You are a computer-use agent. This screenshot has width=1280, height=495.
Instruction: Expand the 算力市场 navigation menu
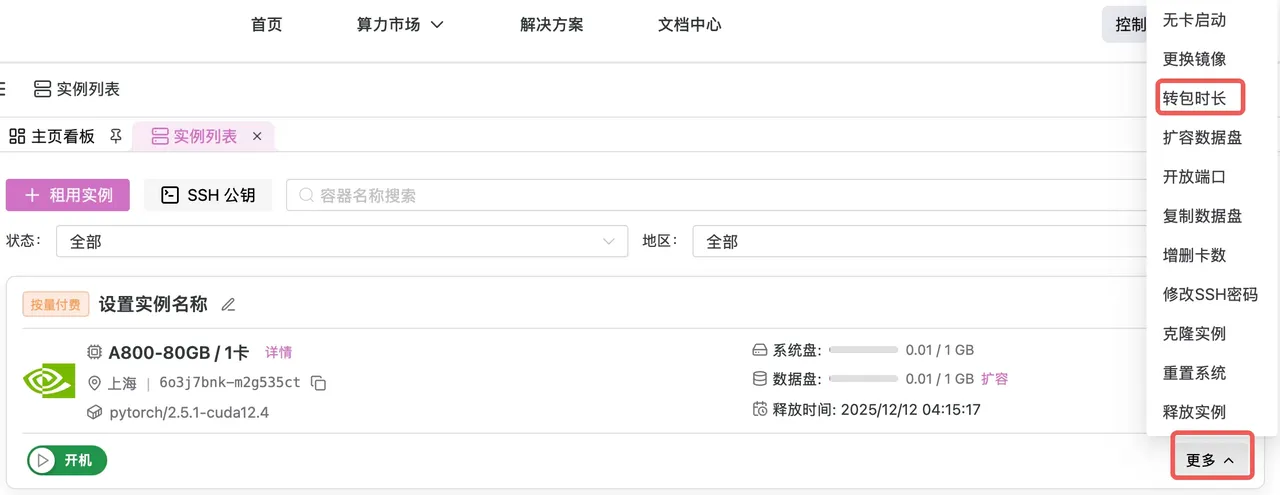[400, 25]
